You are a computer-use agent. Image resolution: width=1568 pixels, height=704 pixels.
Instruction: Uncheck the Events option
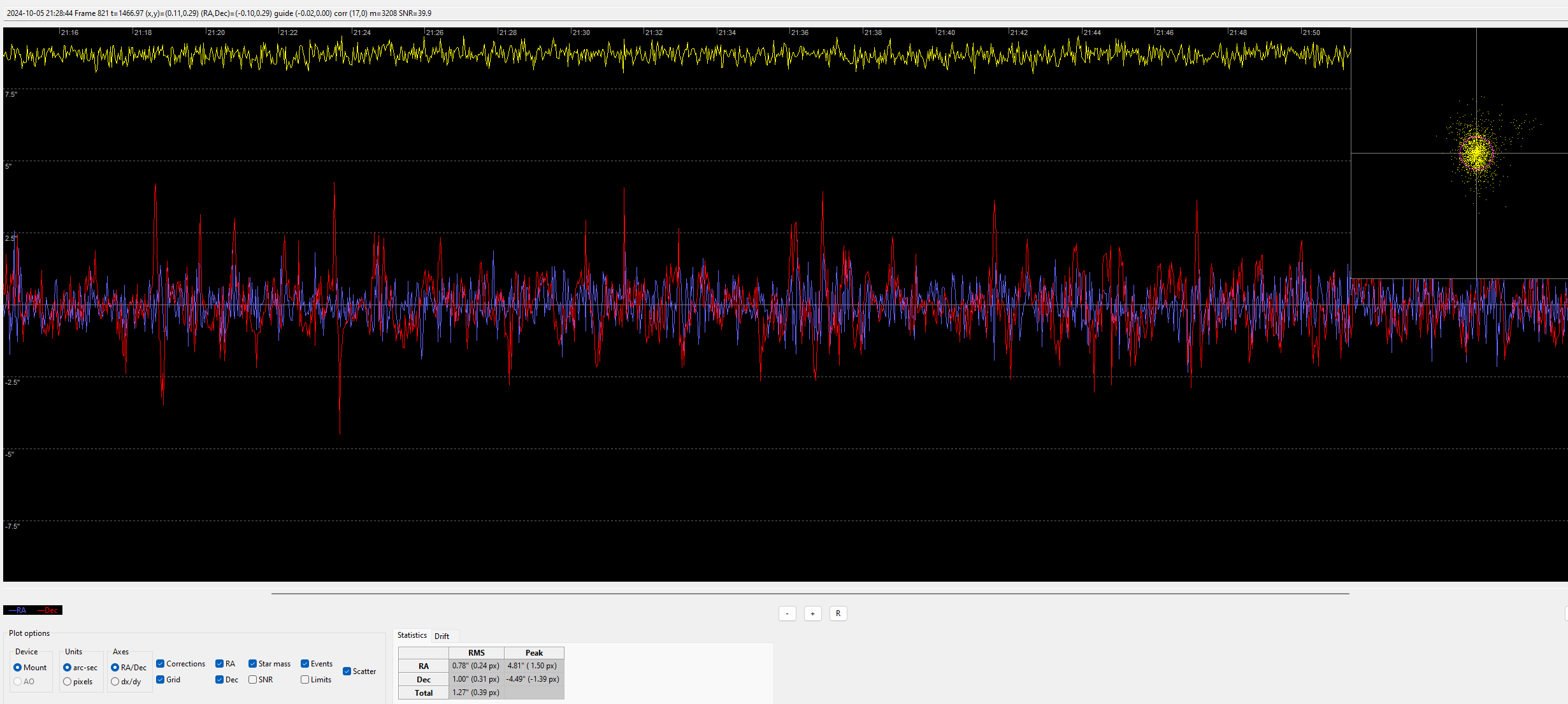click(305, 664)
